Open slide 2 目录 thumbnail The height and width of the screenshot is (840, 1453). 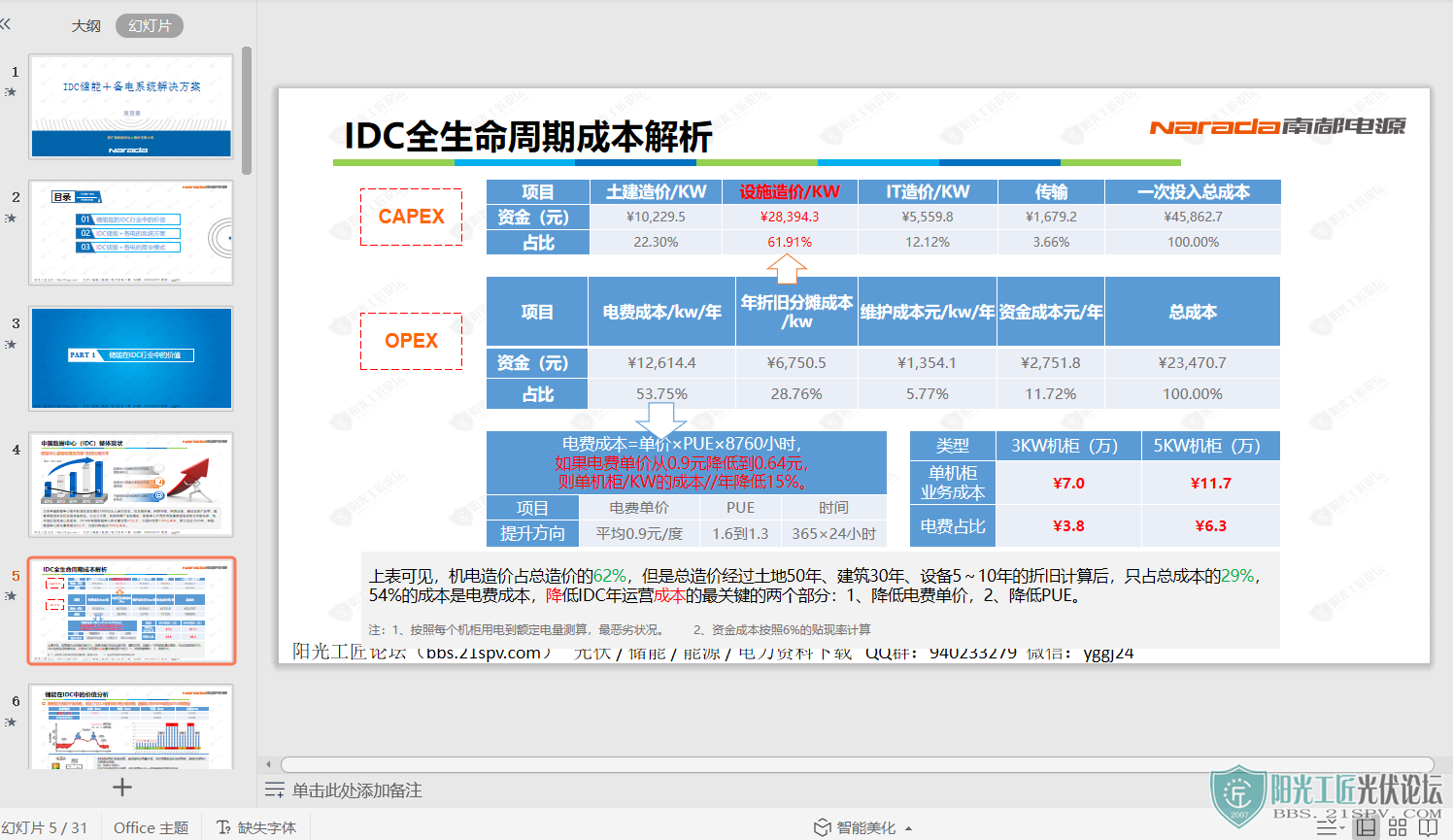pos(131,232)
